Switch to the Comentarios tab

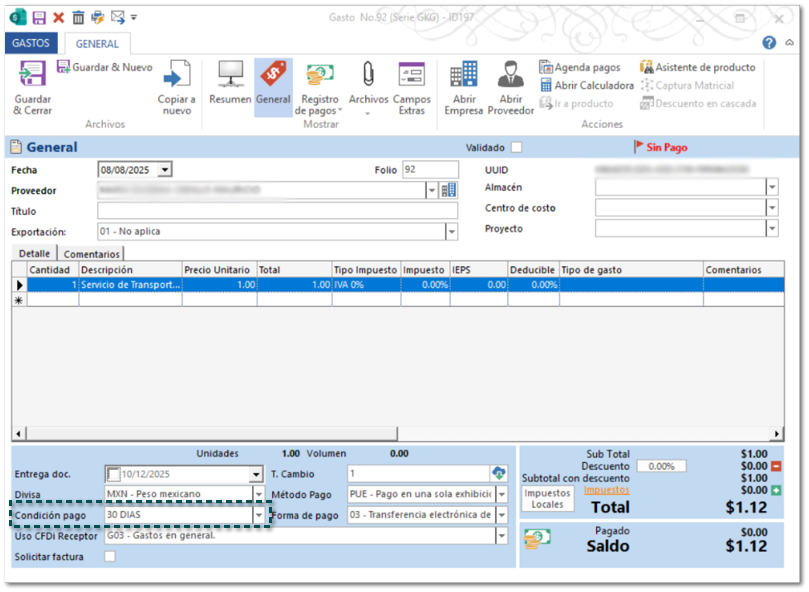coord(92,254)
